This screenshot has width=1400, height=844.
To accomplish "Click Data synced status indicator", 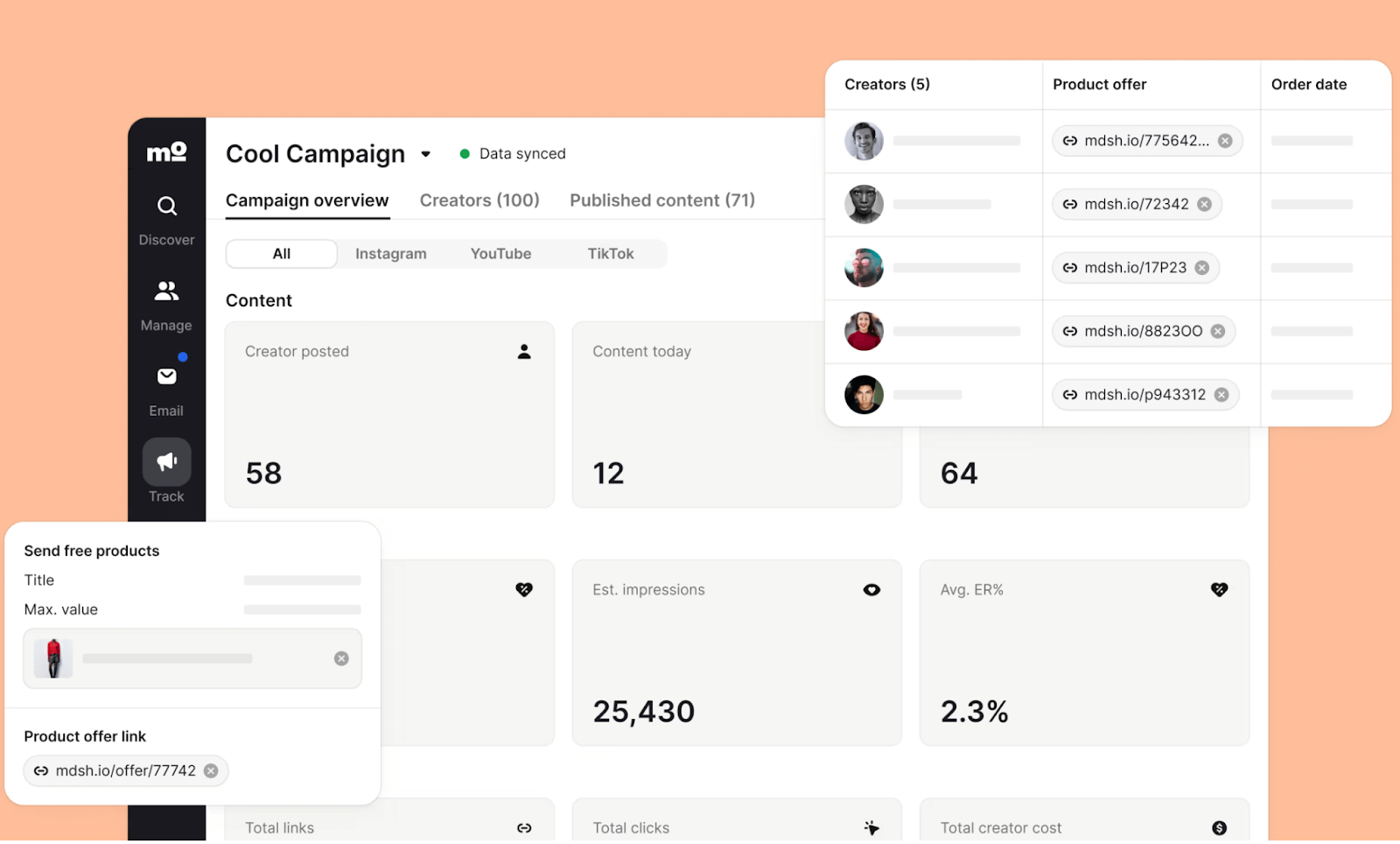I will coord(513,154).
